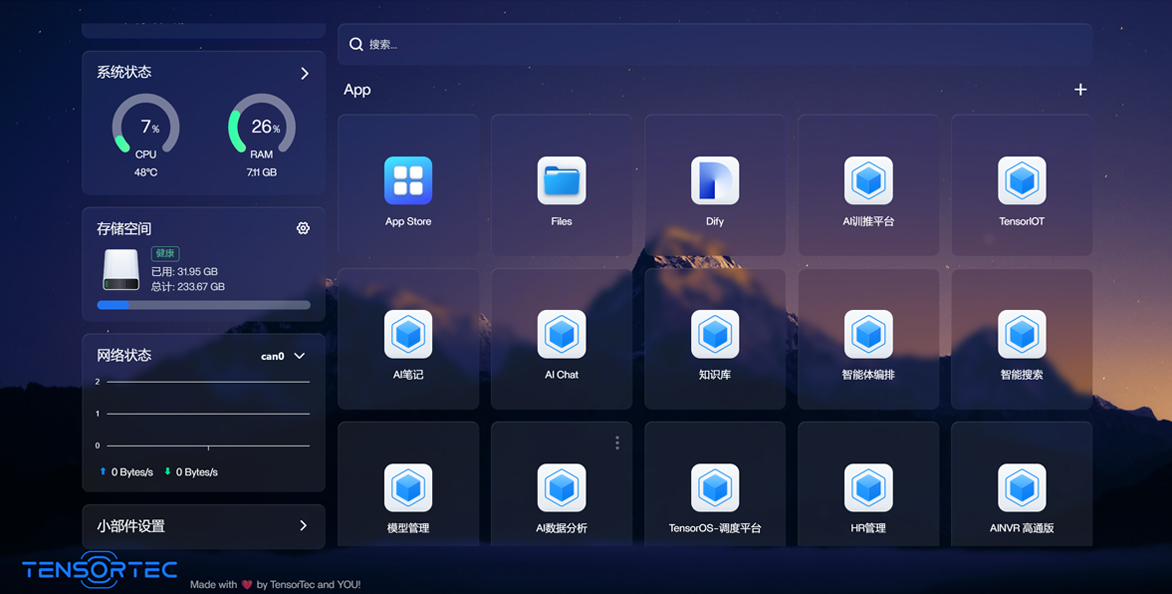Launch the 智能搜索 app
The width and height of the screenshot is (1172, 594).
point(1021,334)
